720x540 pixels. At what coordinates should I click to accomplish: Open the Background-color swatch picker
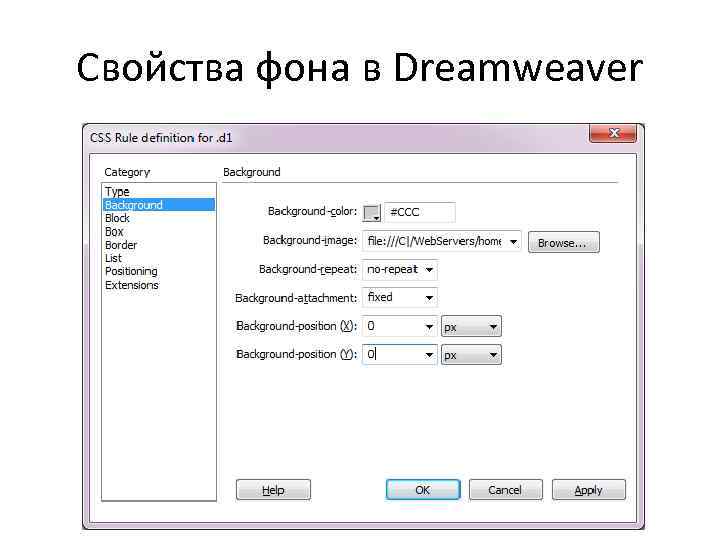(x=371, y=213)
